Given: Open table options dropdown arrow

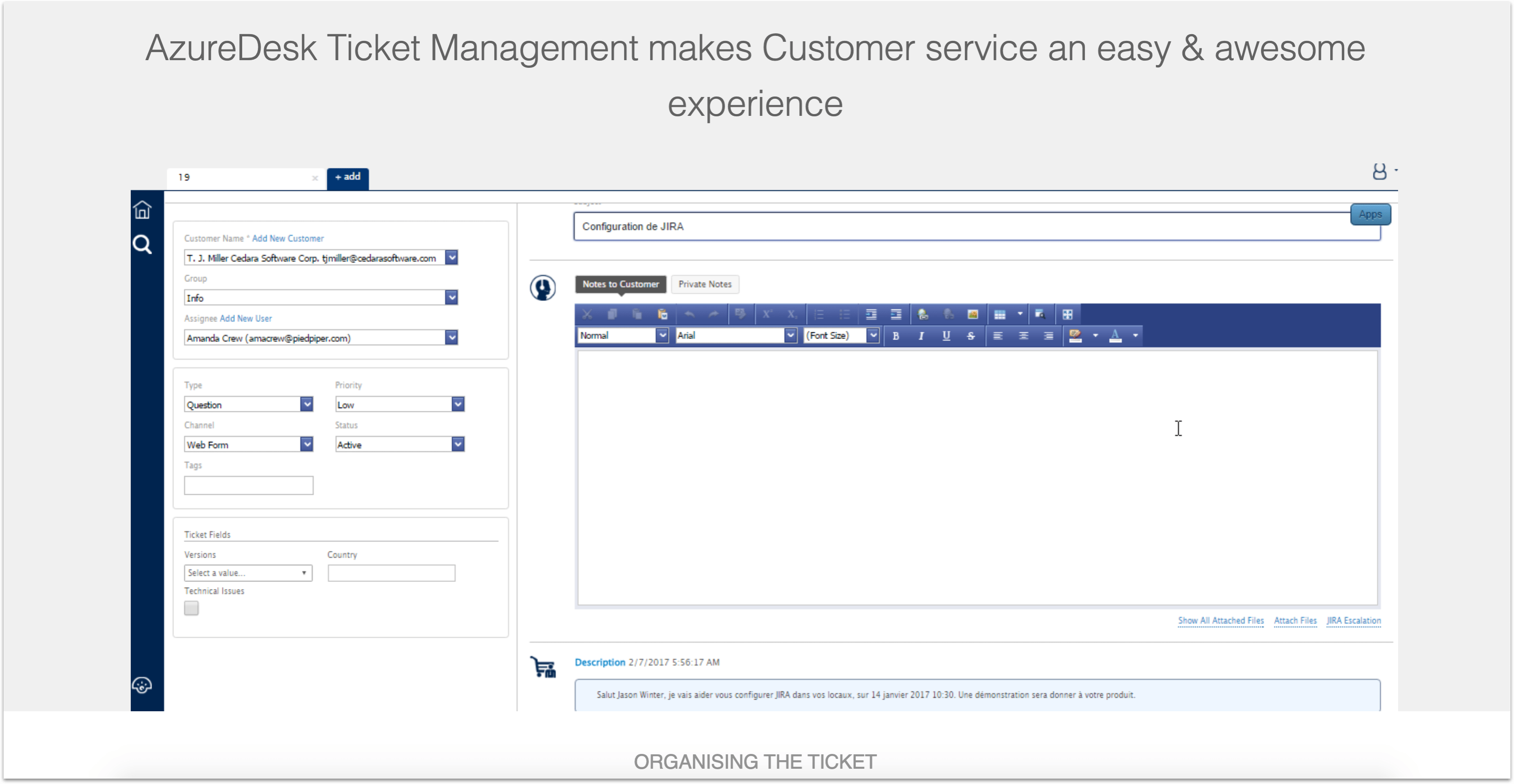Looking at the screenshot, I should [1020, 314].
